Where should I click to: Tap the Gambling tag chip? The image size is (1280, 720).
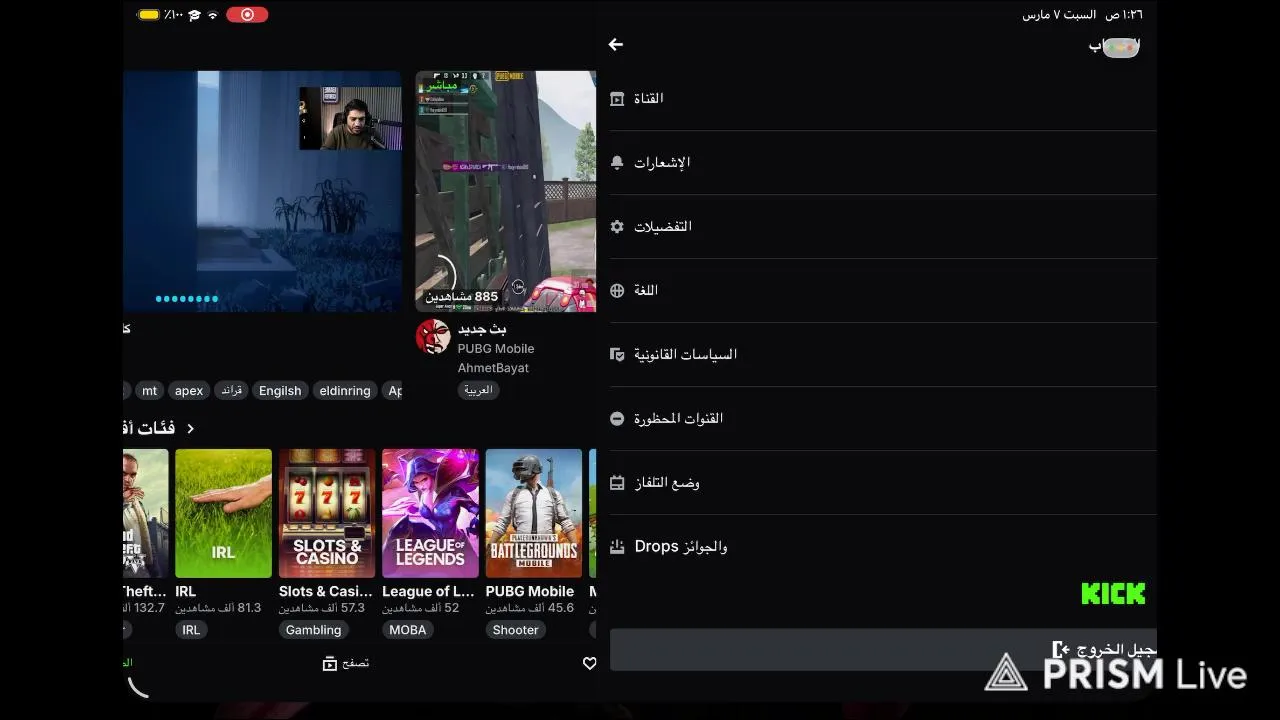click(314, 630)
